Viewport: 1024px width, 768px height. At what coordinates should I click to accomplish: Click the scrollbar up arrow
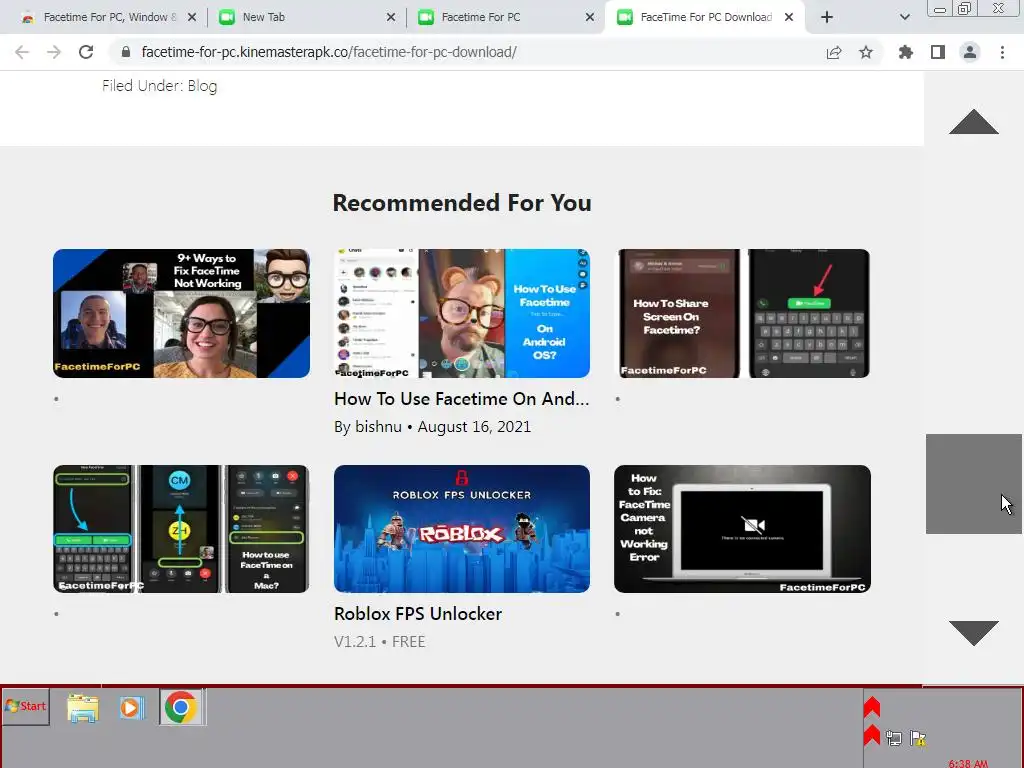coord(974,121)
